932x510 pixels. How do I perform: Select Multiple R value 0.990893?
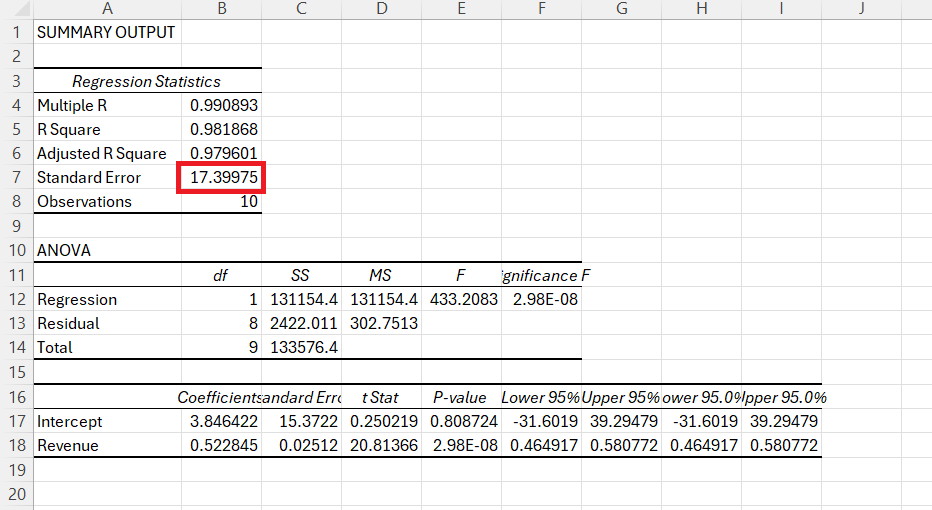221,105
